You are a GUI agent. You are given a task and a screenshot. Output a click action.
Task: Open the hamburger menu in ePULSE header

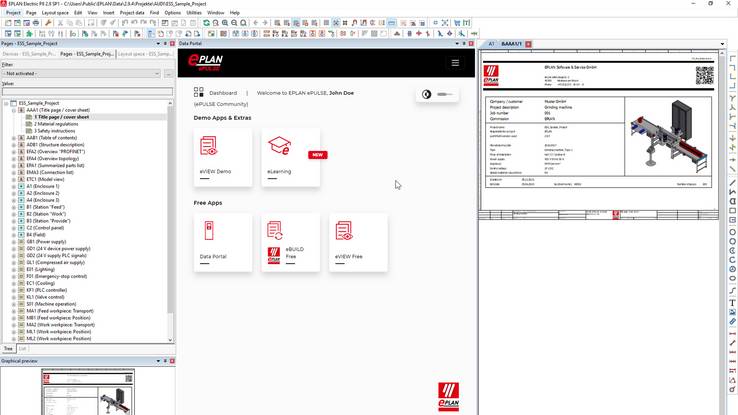pos(455,63)
